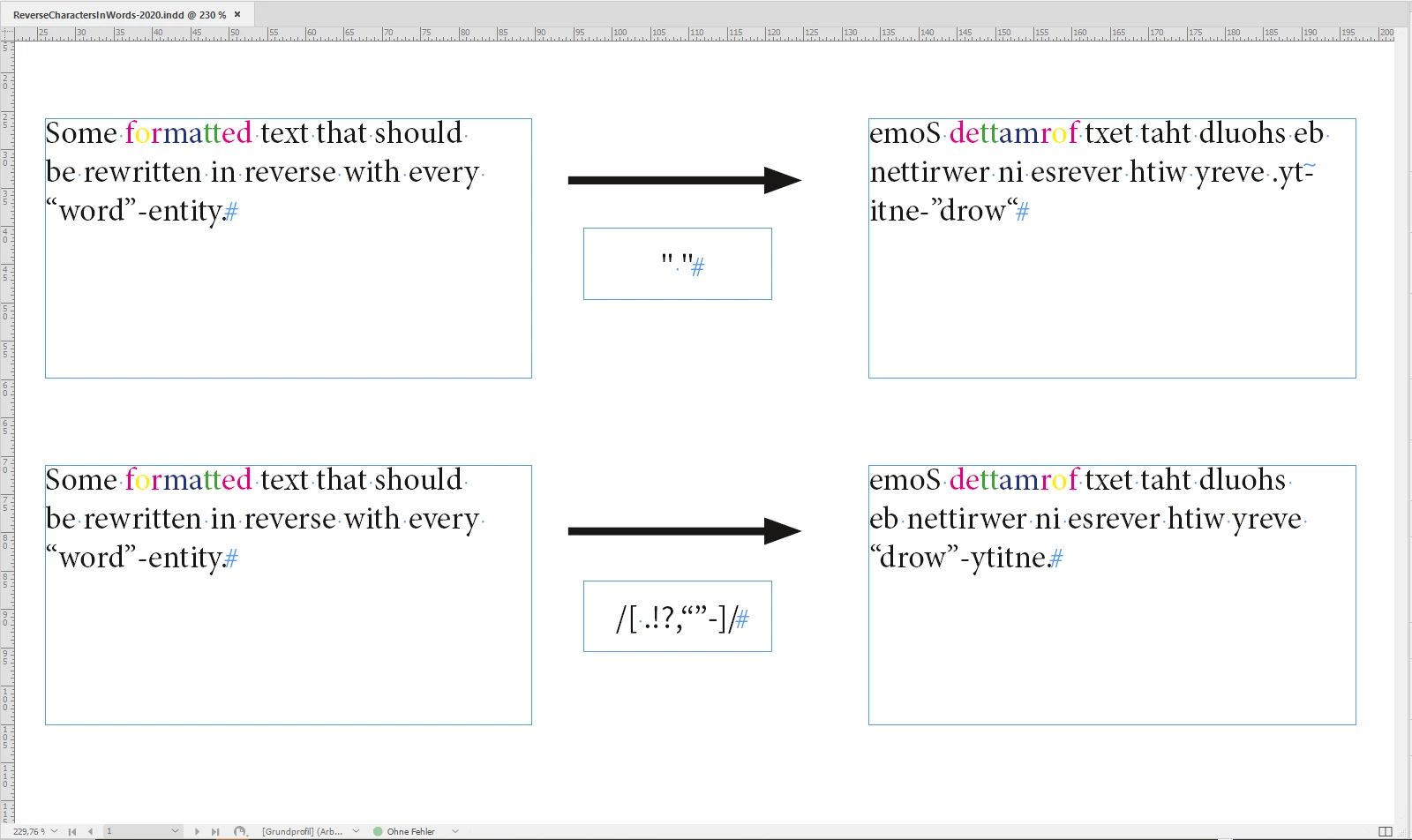Viewport: 1412px width, 840px height.
Task: Close the ReverseCharactersInWords-2020.indd tab
Action: click(237, 14)
